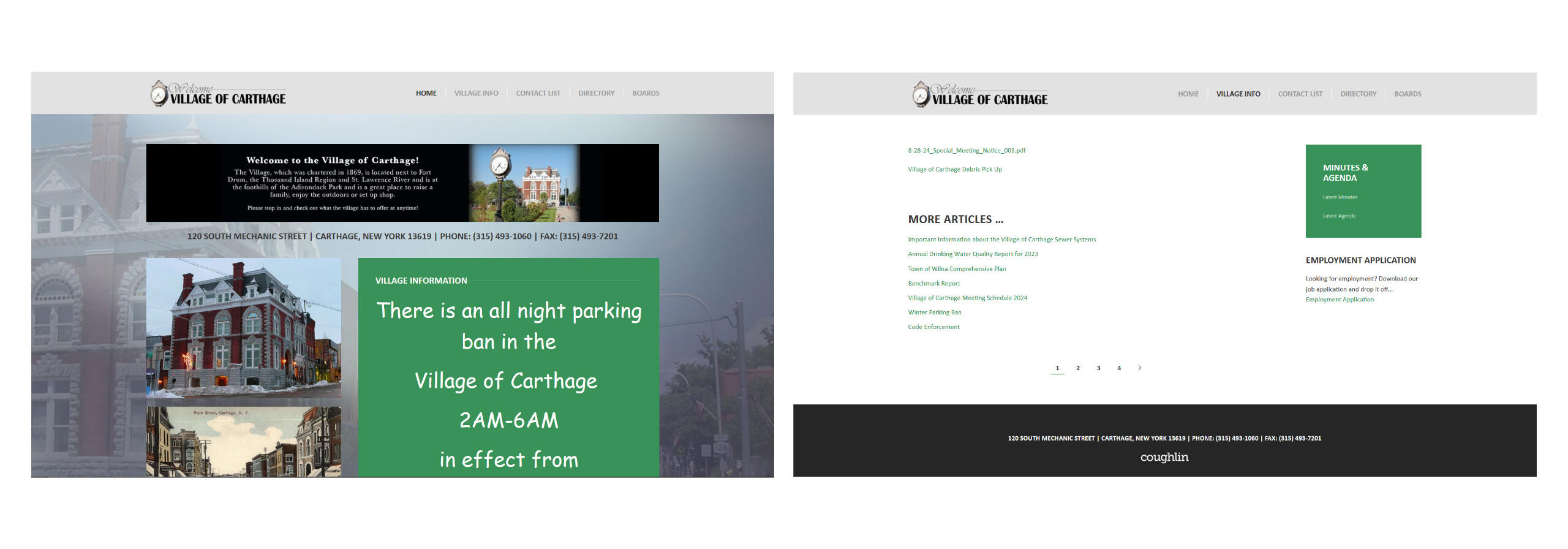Click the Village of Carthage logo above the welcome banner

218,94
